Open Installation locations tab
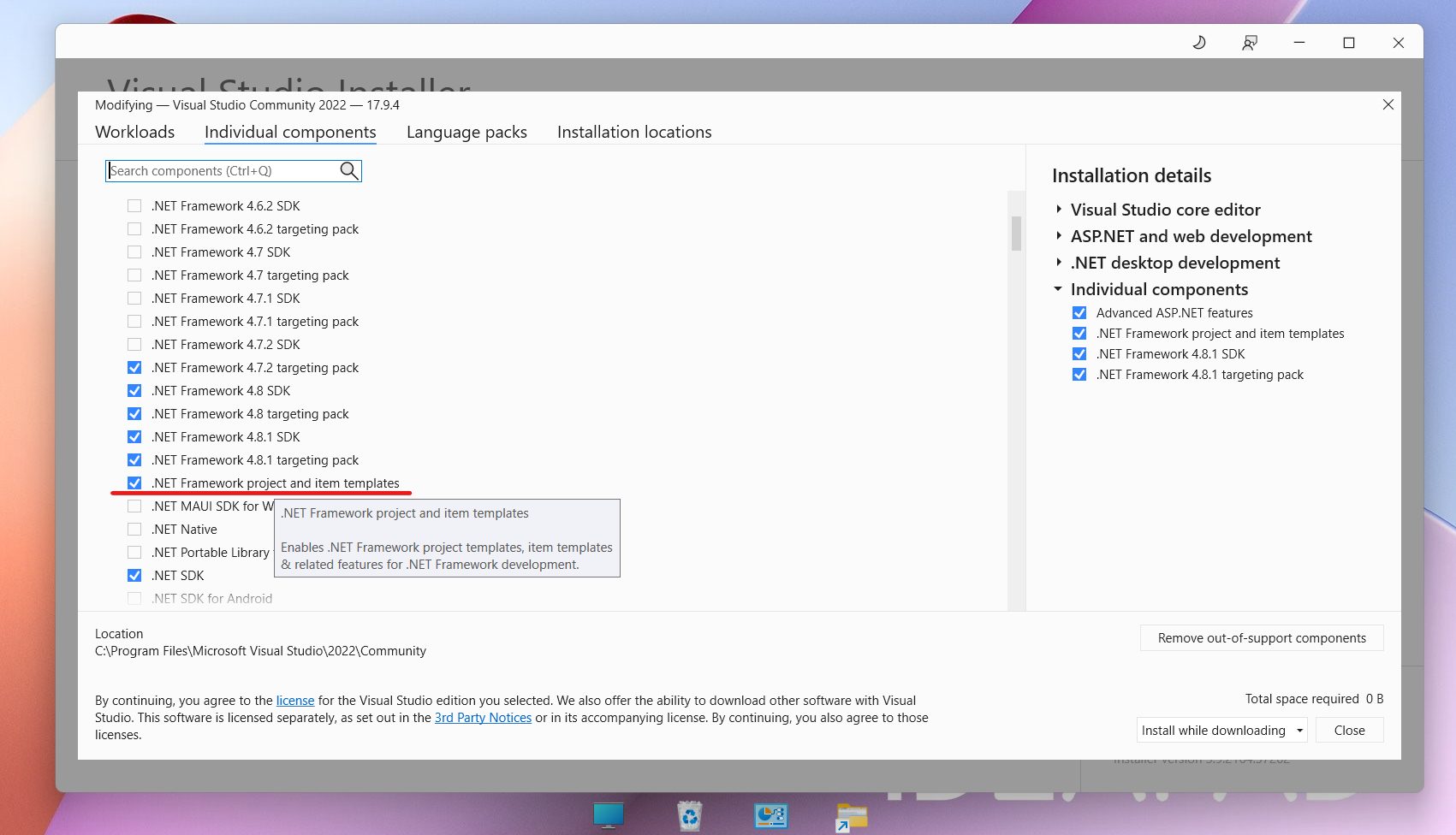Image resolution: width=1456 pixels, height=835 pixels. pos(634,132)
